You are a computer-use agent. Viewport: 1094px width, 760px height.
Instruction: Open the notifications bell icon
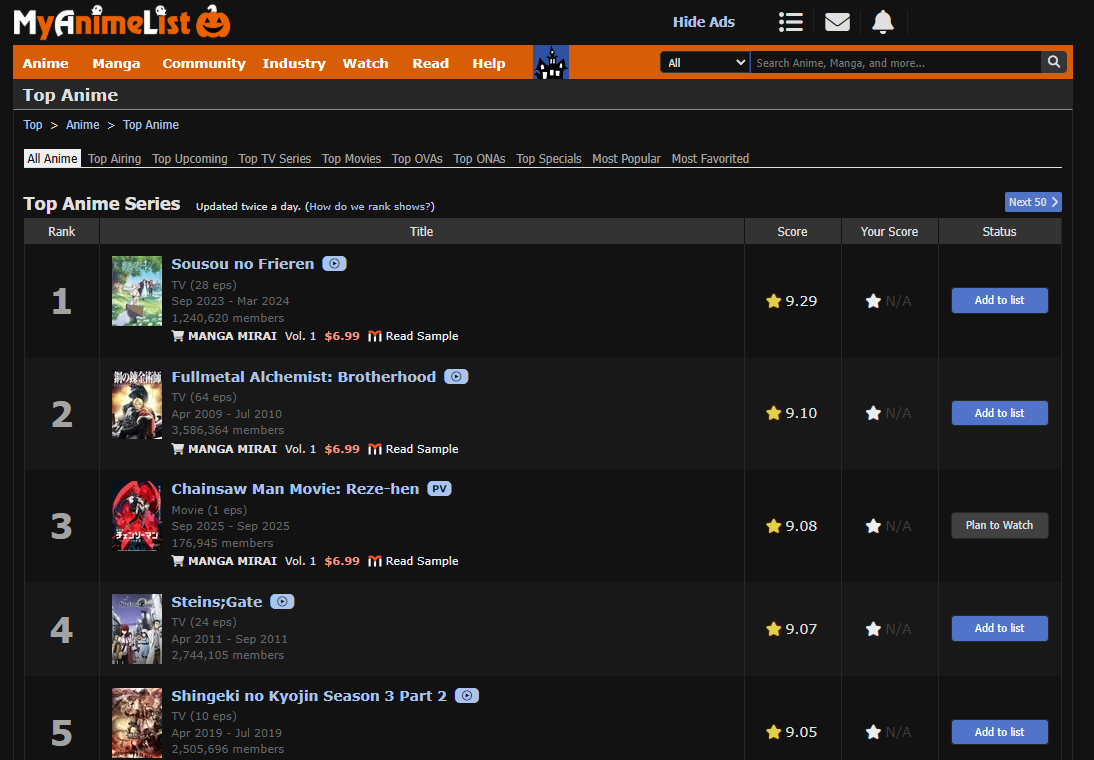point(883,22)
